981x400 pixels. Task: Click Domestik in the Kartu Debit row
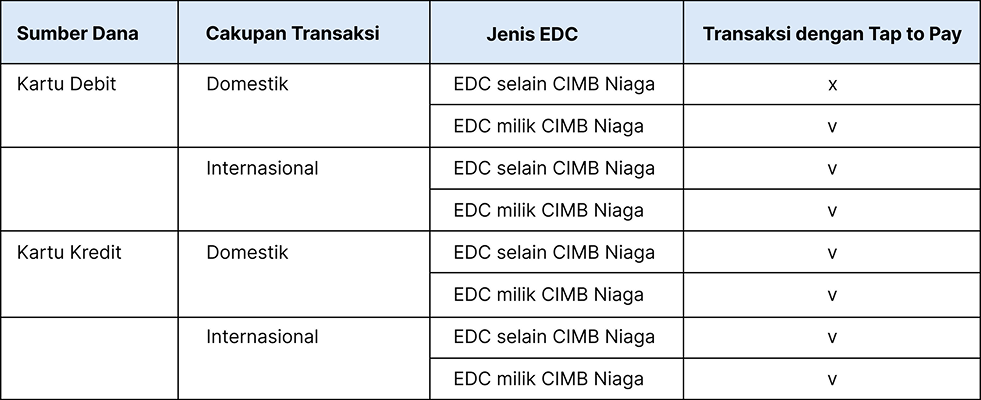pyautogui.click(x=247, y=84)
